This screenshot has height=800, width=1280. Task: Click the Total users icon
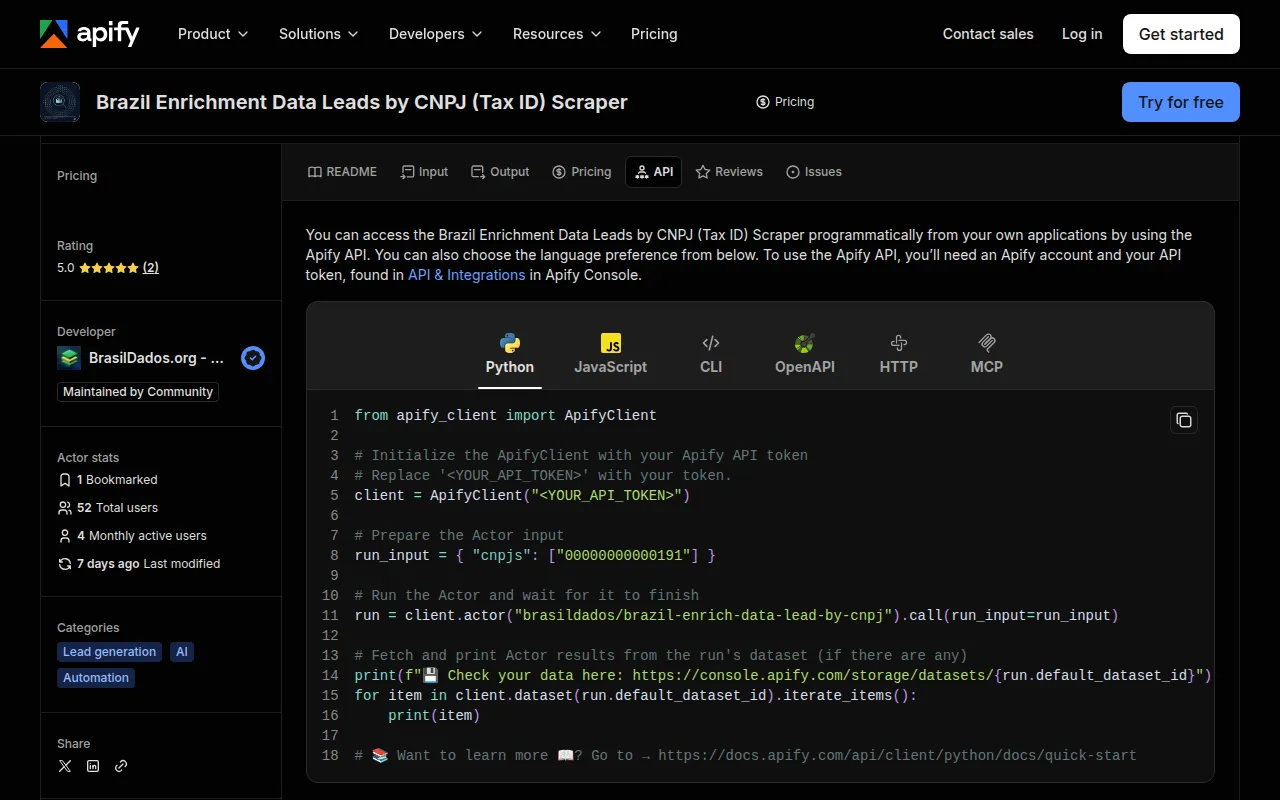point(65,508)
